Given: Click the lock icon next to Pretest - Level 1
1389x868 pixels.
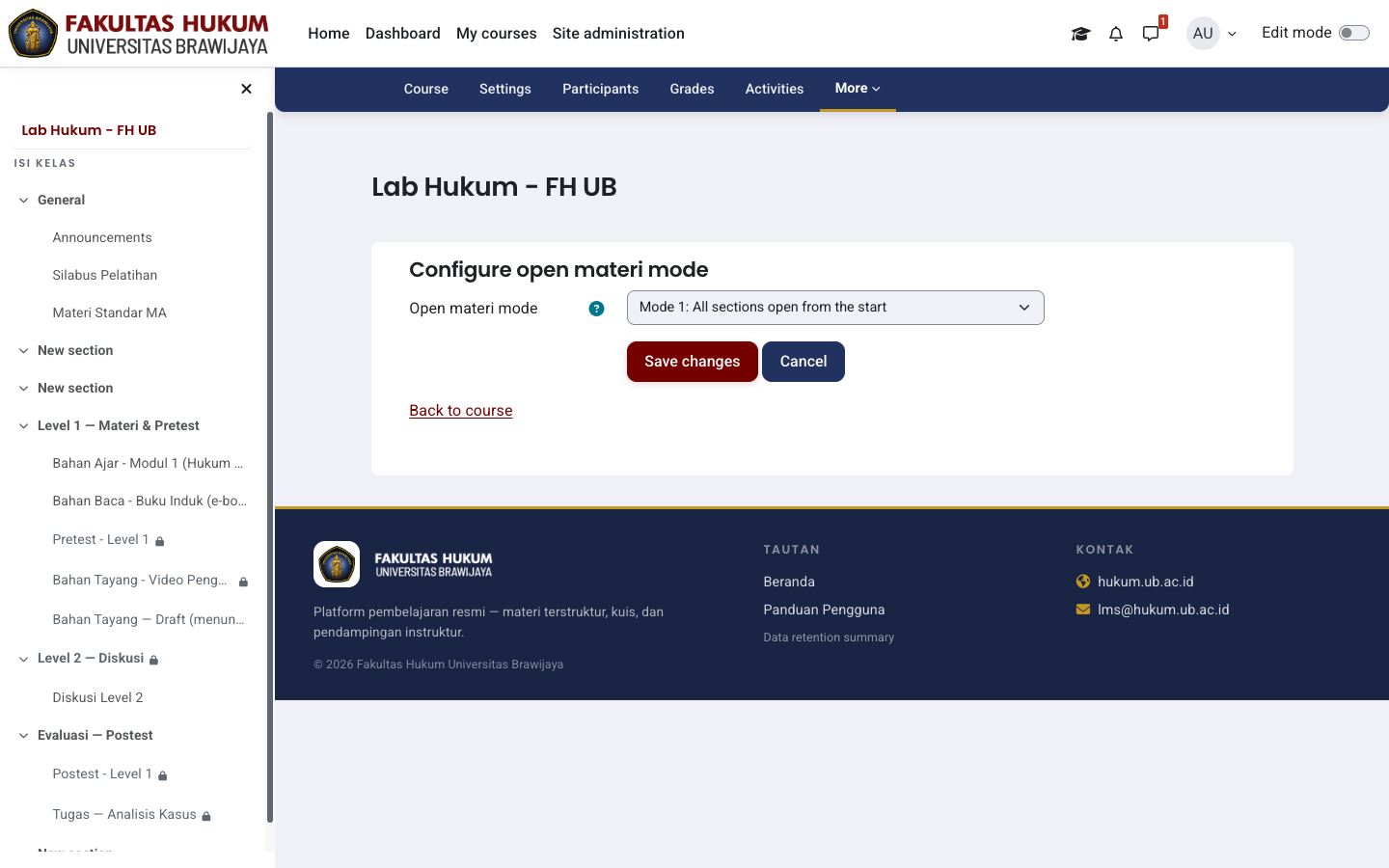Looking at the screenshot, I should pos(160,541).
